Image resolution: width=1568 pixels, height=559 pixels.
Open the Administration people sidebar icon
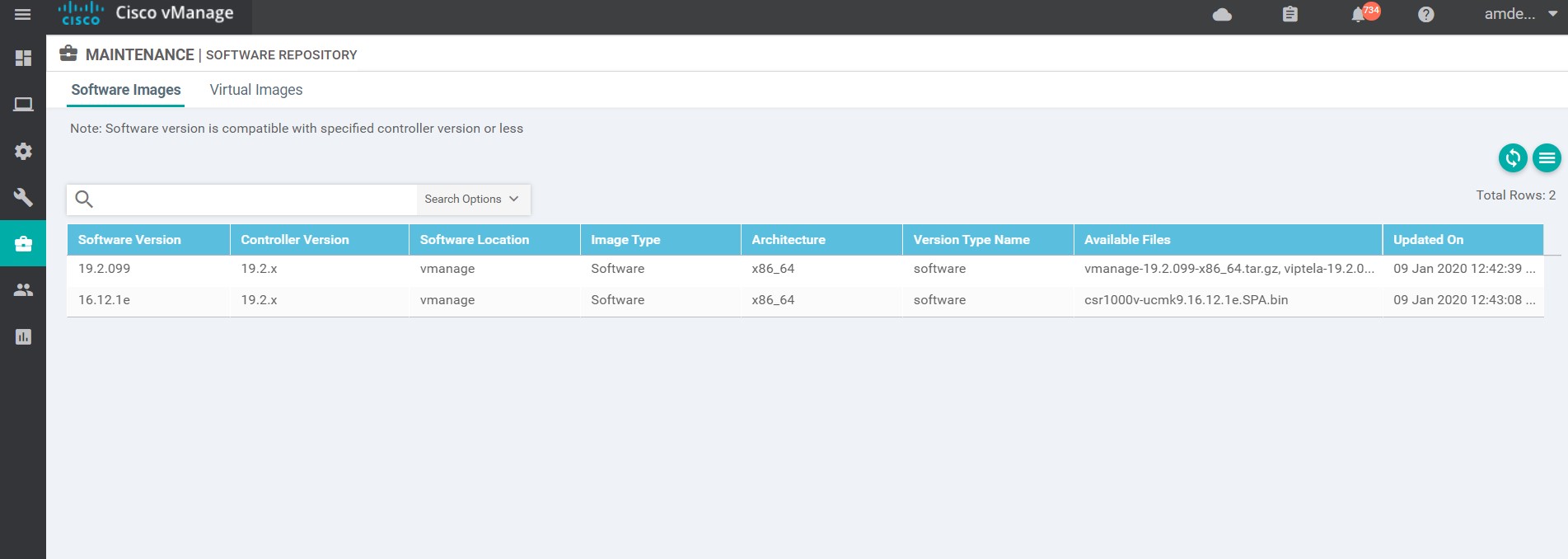point(23,290)
